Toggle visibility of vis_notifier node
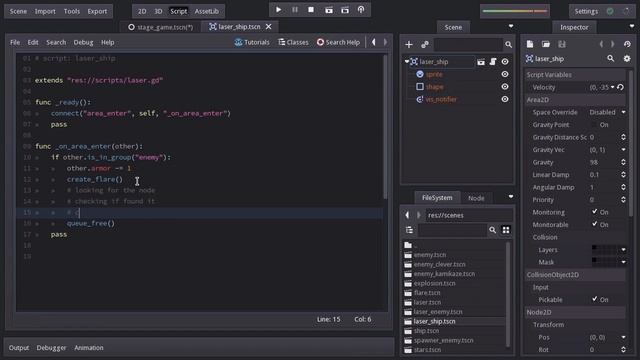Screen dimensions: 640x360 505,99
